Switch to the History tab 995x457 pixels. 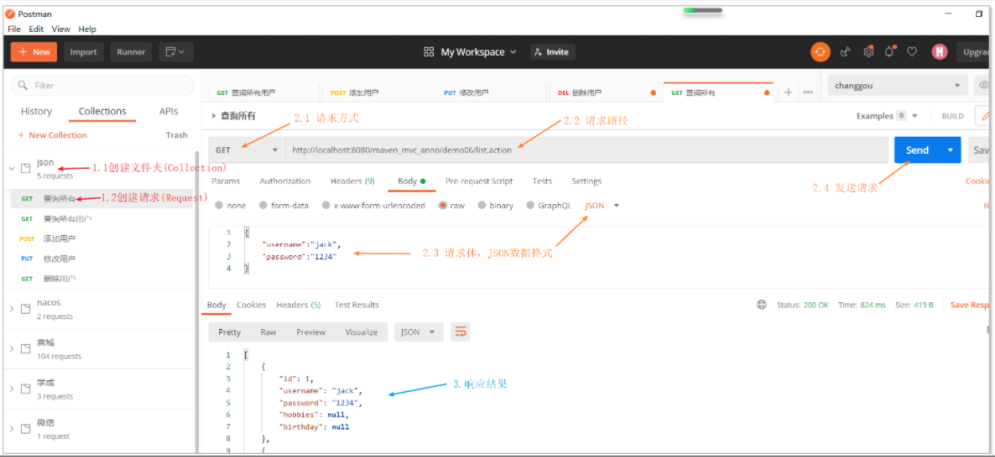tap(36, 111)
